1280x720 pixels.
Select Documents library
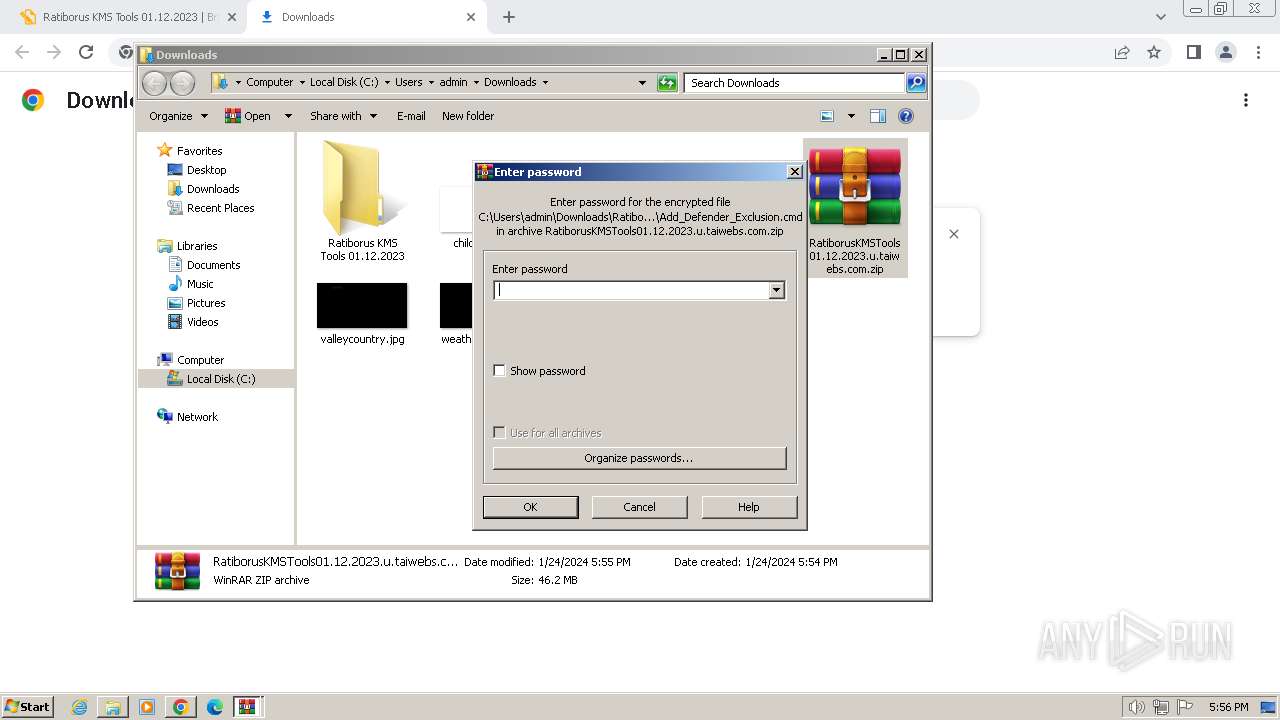tap(213, 265)
